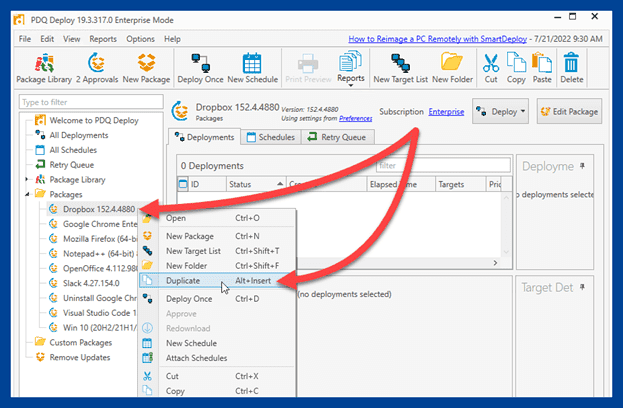Select the Custom Packages folder
Screen dimensions: 623x408
[73, 342]
